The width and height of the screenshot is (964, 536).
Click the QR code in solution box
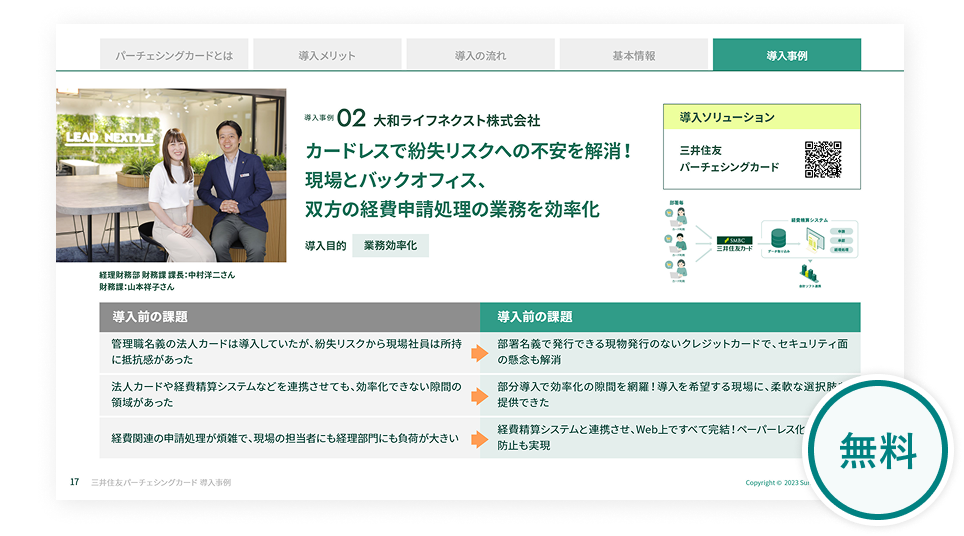pos(823,159)
